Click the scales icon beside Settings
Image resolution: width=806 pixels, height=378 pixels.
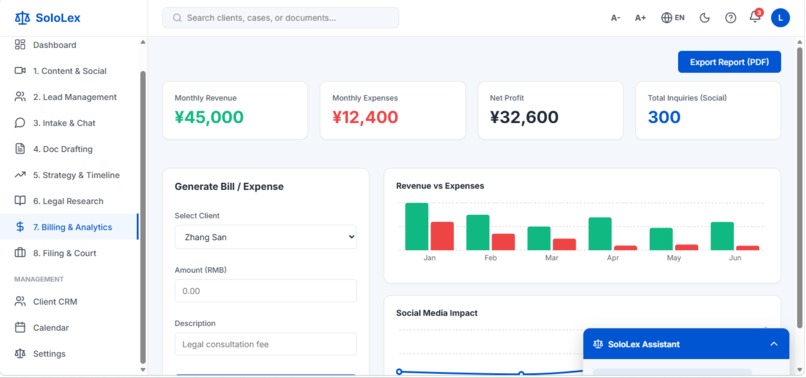point(20,354)
